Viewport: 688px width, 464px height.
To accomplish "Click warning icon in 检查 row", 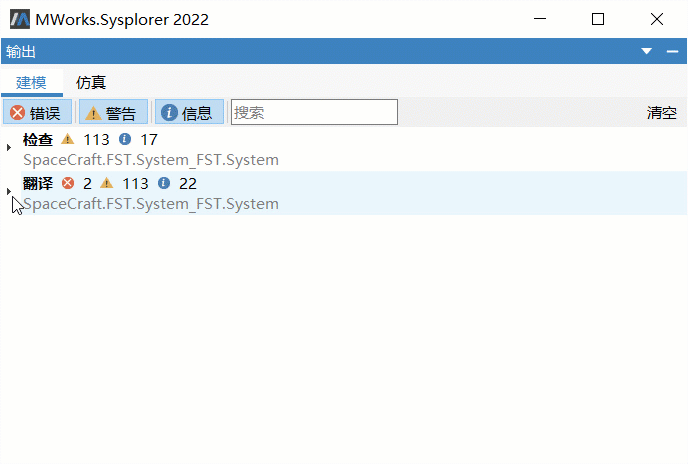I will (68, 140).
